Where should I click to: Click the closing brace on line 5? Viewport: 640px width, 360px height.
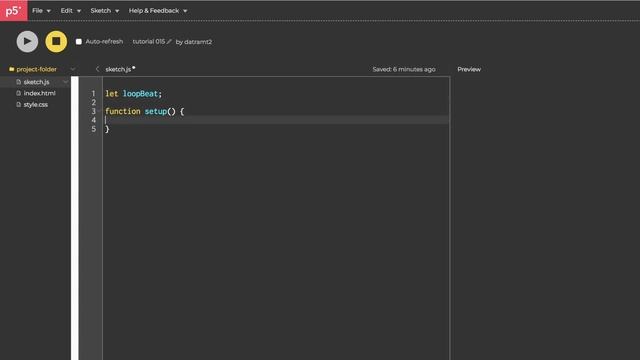107,129
